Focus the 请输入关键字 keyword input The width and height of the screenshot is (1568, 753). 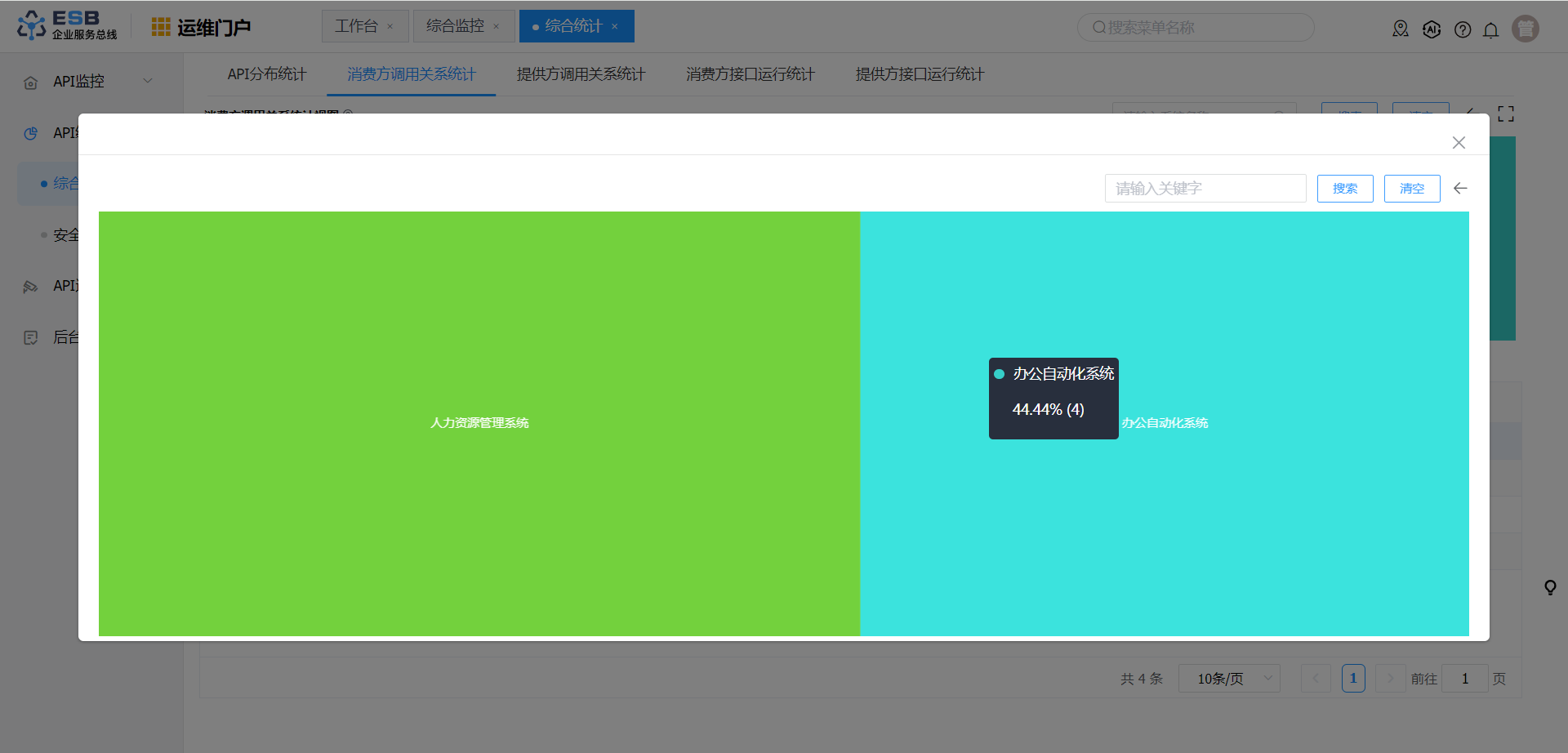coord(1205,189)
